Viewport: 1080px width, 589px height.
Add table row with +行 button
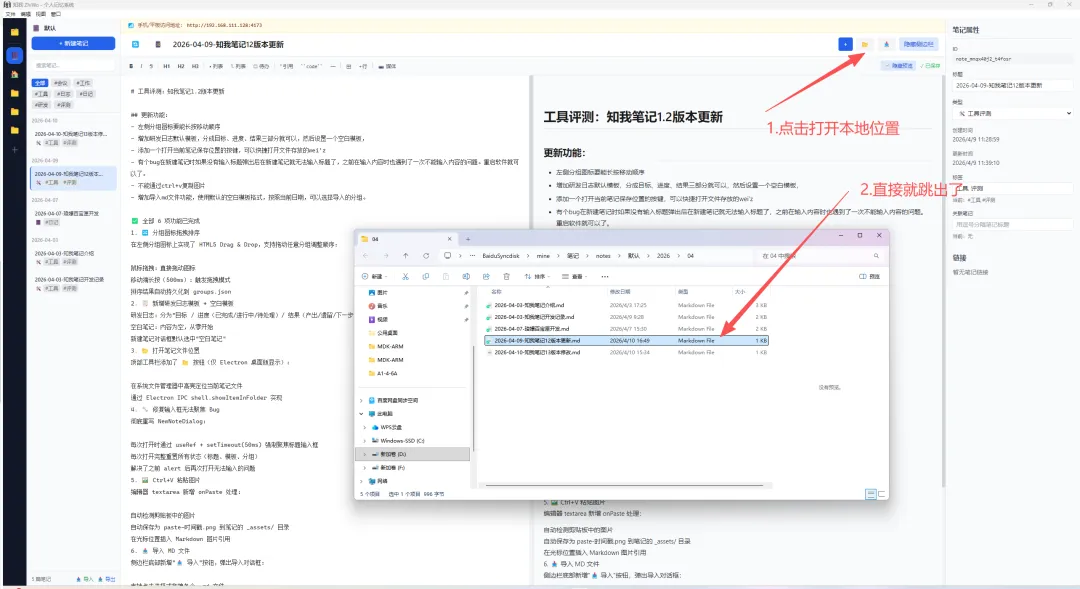(363, 67)
